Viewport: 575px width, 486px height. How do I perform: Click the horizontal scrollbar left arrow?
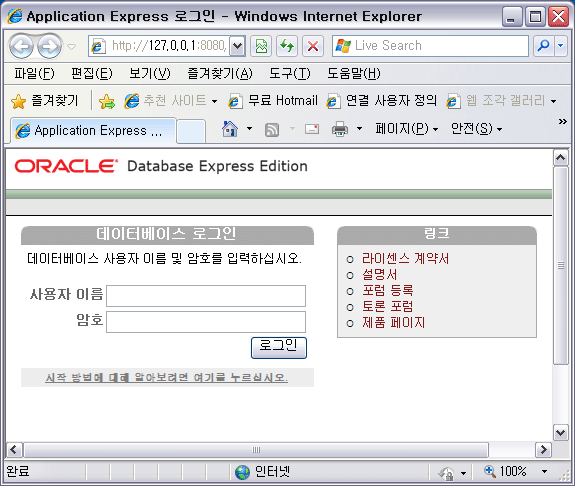tap(14, 450)
